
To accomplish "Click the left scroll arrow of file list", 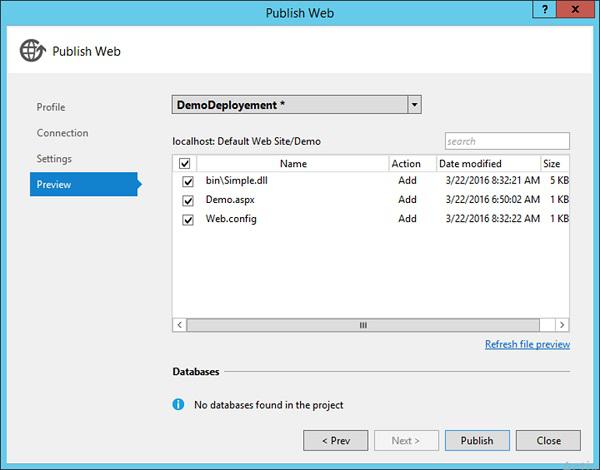I will pos(179,325).
